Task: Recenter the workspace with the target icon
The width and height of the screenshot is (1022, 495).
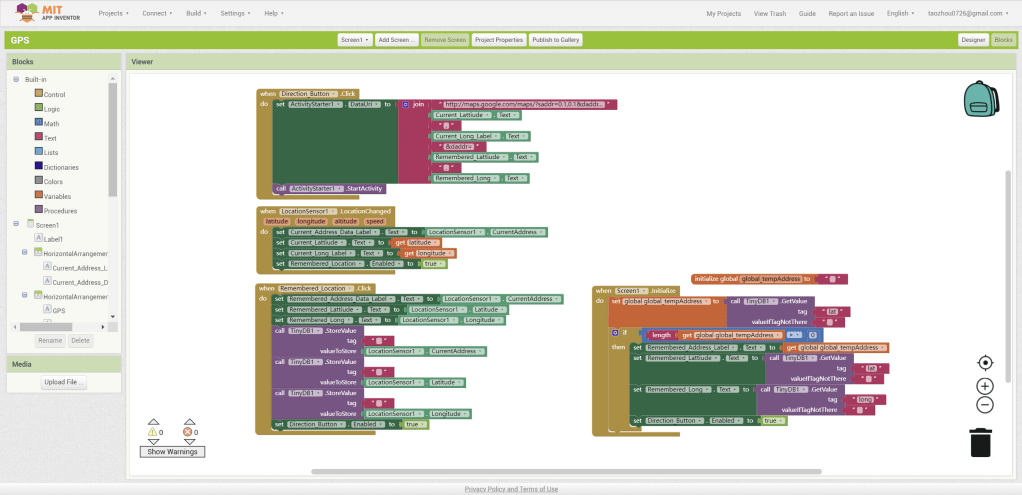Action: point(984,363)
